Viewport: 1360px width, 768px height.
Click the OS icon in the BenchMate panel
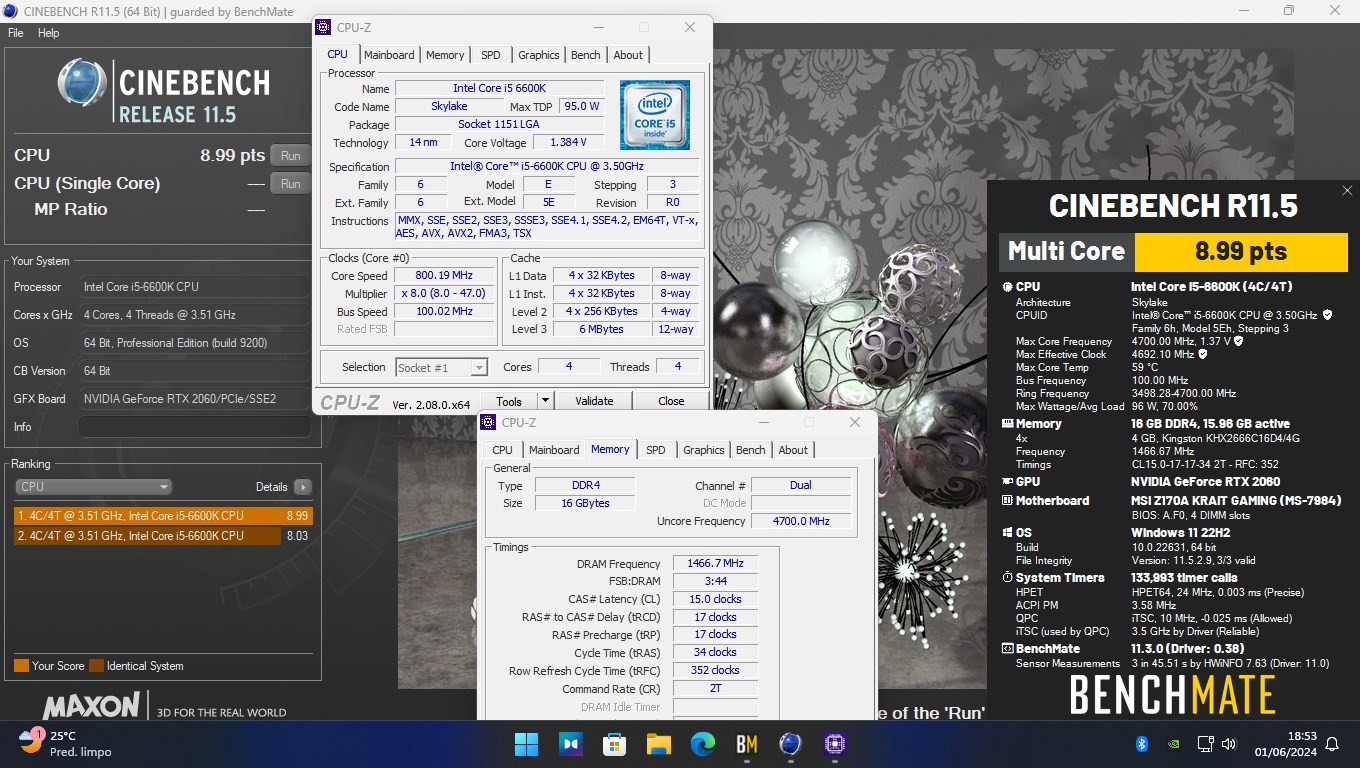(1006, 533)
